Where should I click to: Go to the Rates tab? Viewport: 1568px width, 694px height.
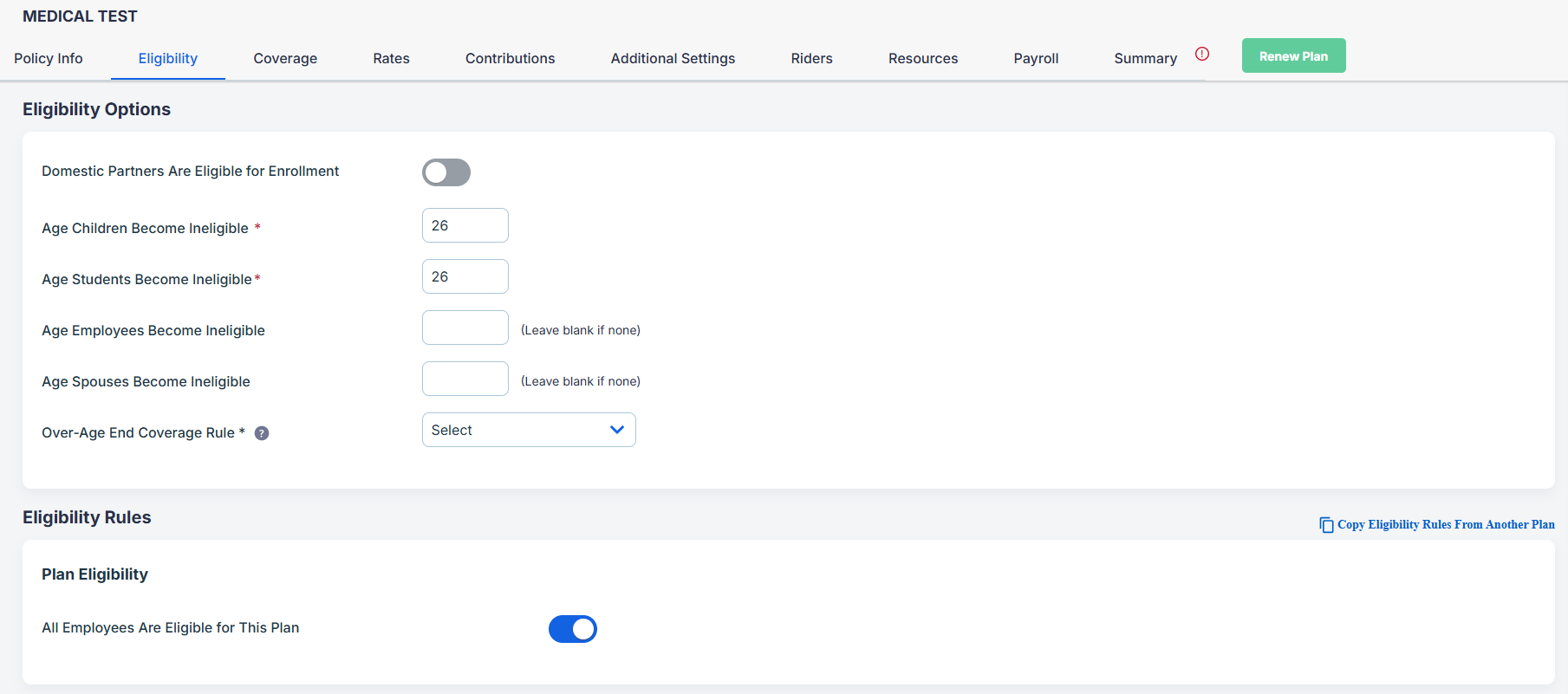coord(391,58)
